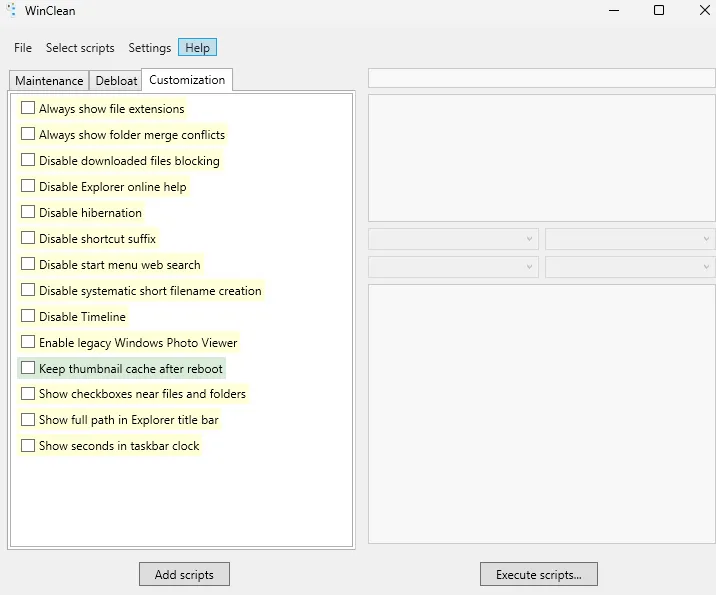This screenshot has width=716, height=595.
Task: Check Disable Timeline script
Action: point(28,316)
